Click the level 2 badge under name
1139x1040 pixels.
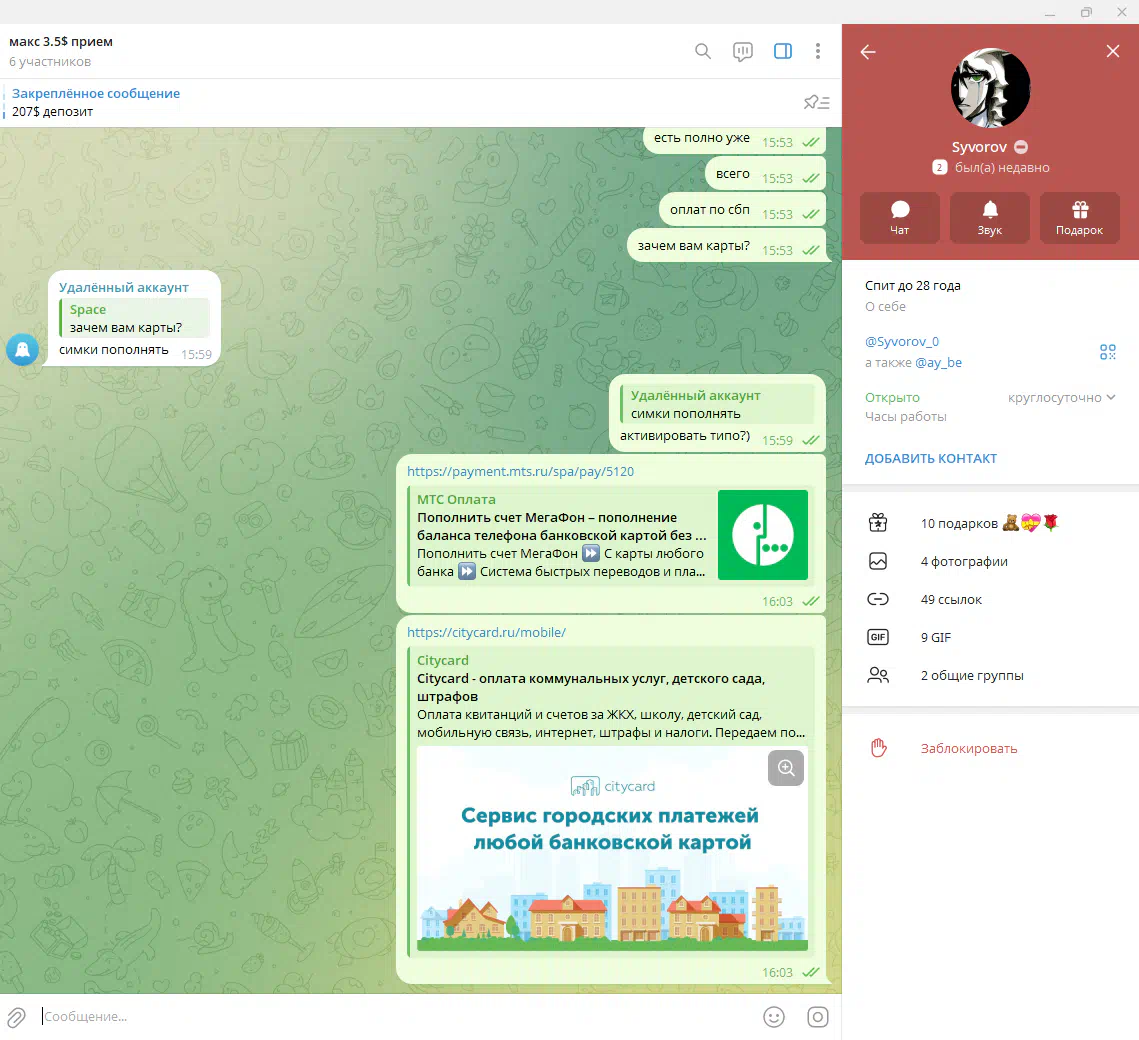pyautogui.click(x=939, y=168)
